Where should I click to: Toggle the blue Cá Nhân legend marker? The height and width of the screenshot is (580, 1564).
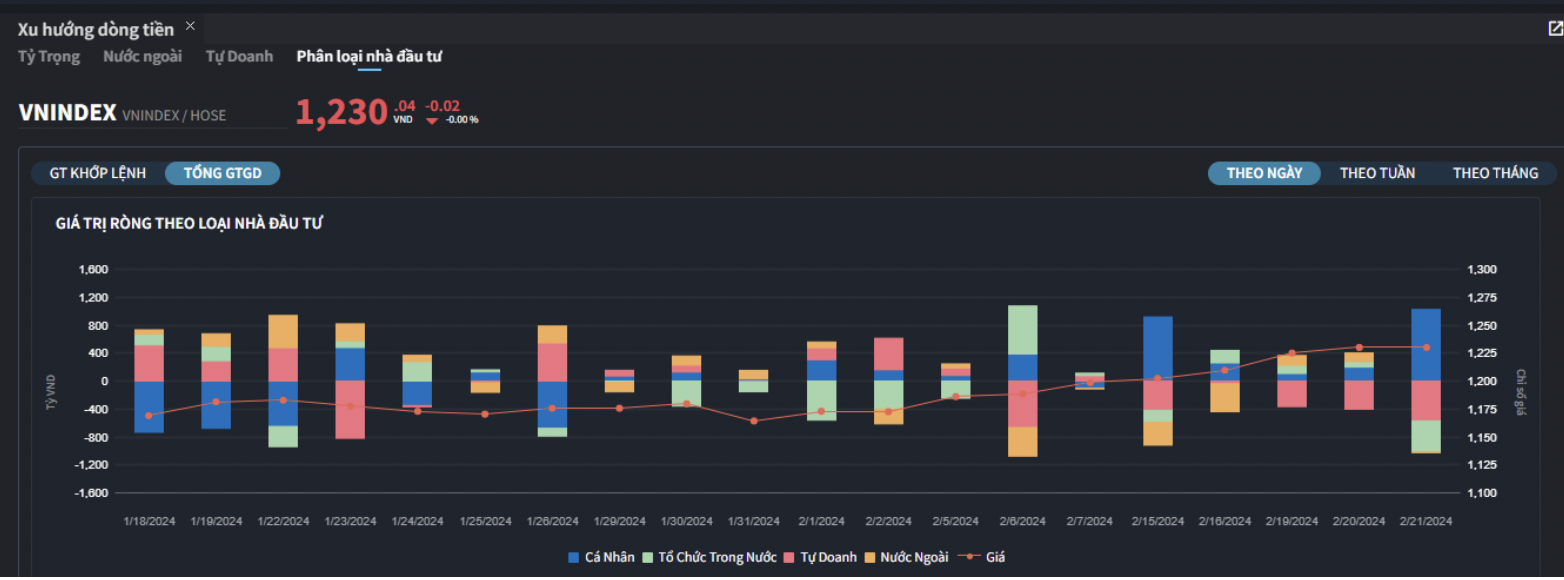[573, 557]
